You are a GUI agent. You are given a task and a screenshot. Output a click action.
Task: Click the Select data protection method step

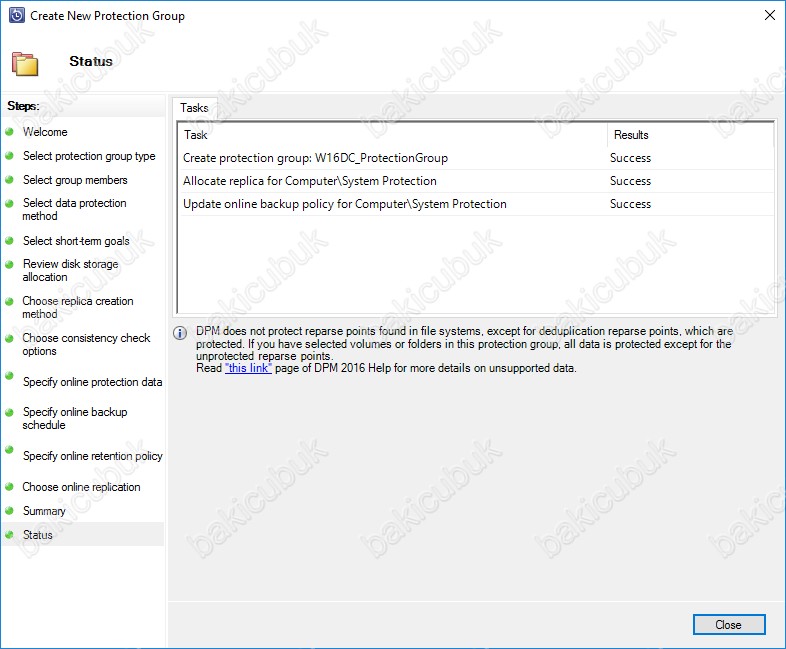74,209
